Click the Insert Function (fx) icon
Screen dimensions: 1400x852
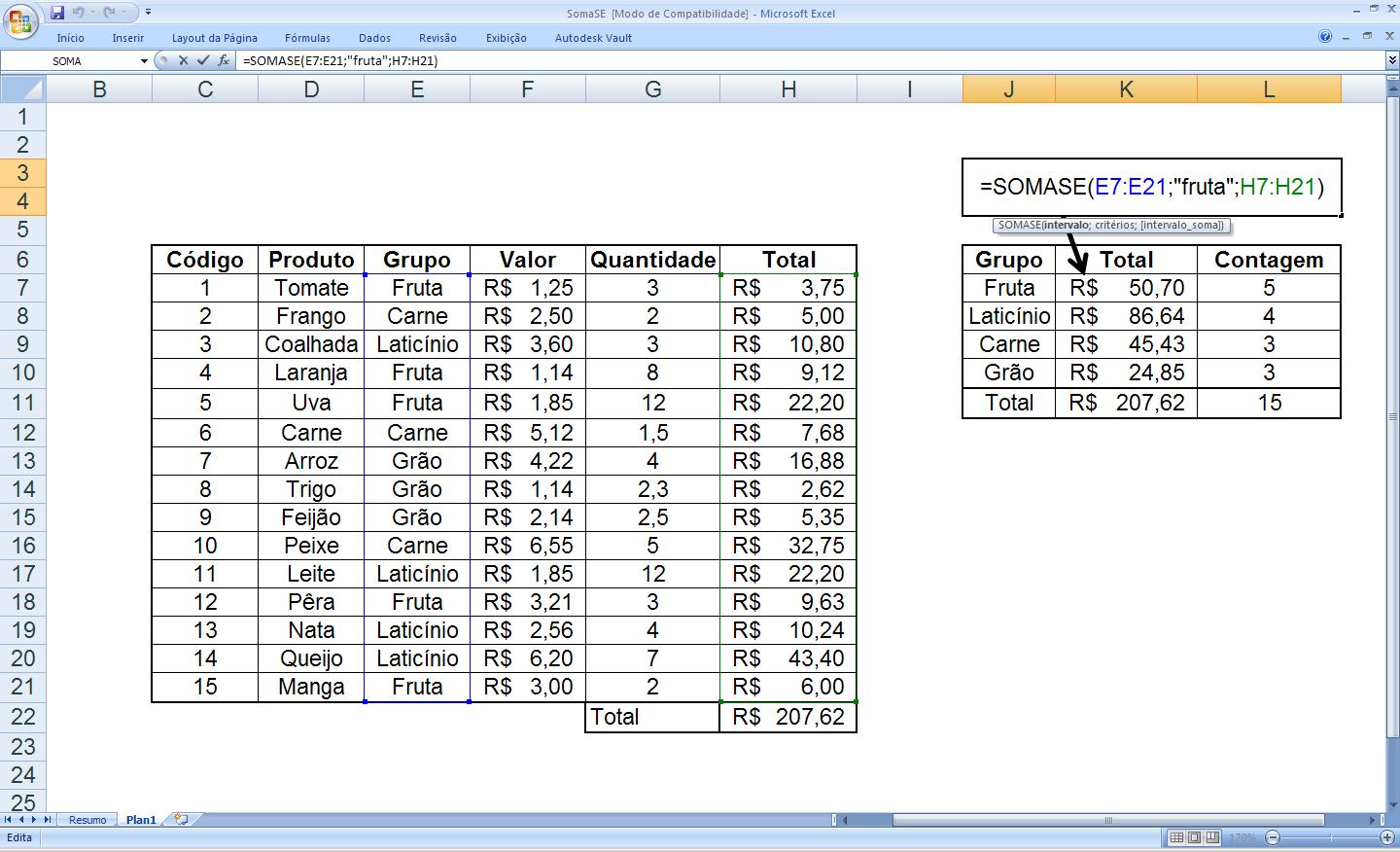(x=225, y=59)
